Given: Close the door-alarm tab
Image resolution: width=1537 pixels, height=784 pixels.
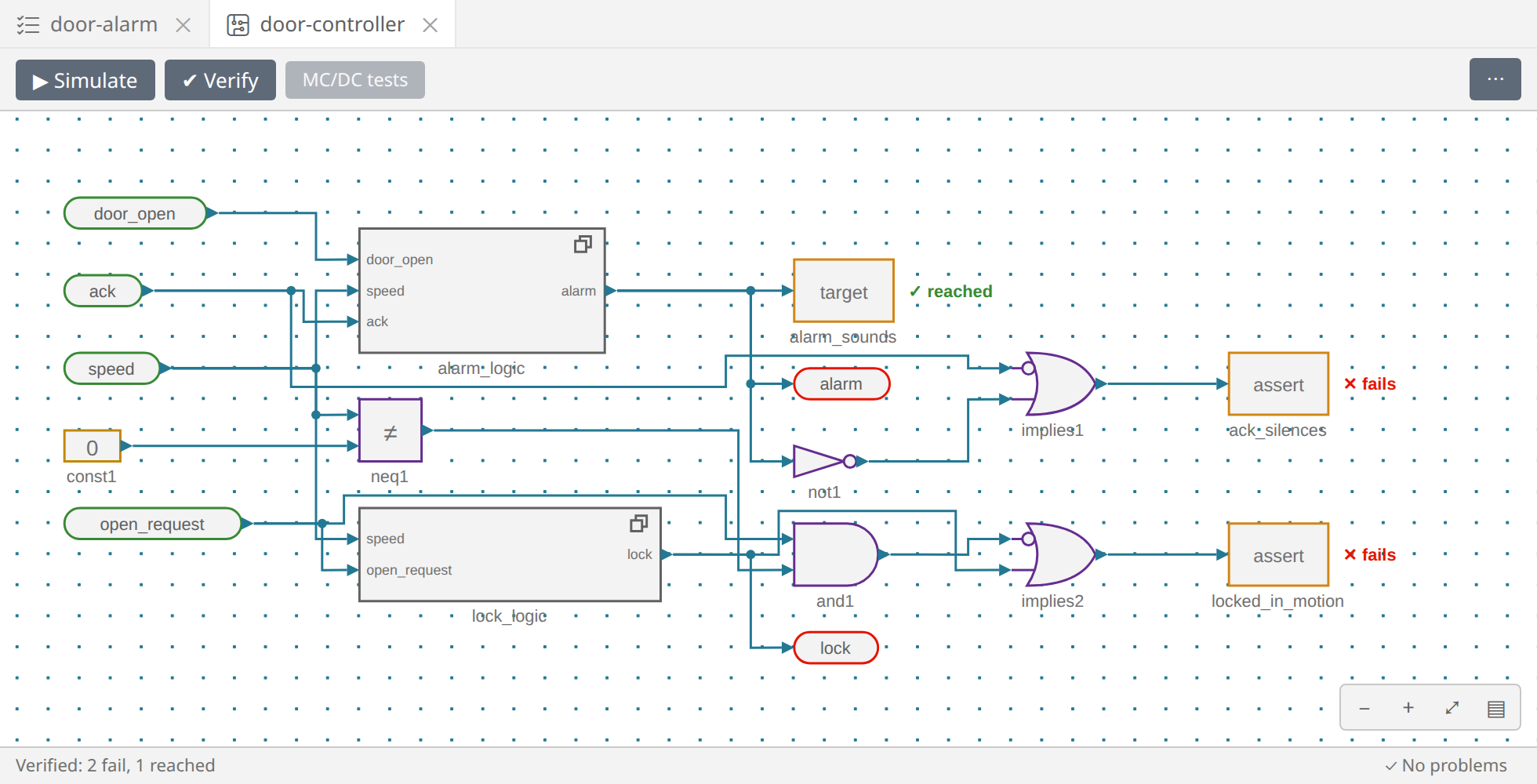Looking at the screenshot, I should pyautogui.click(x=183, y=25).
